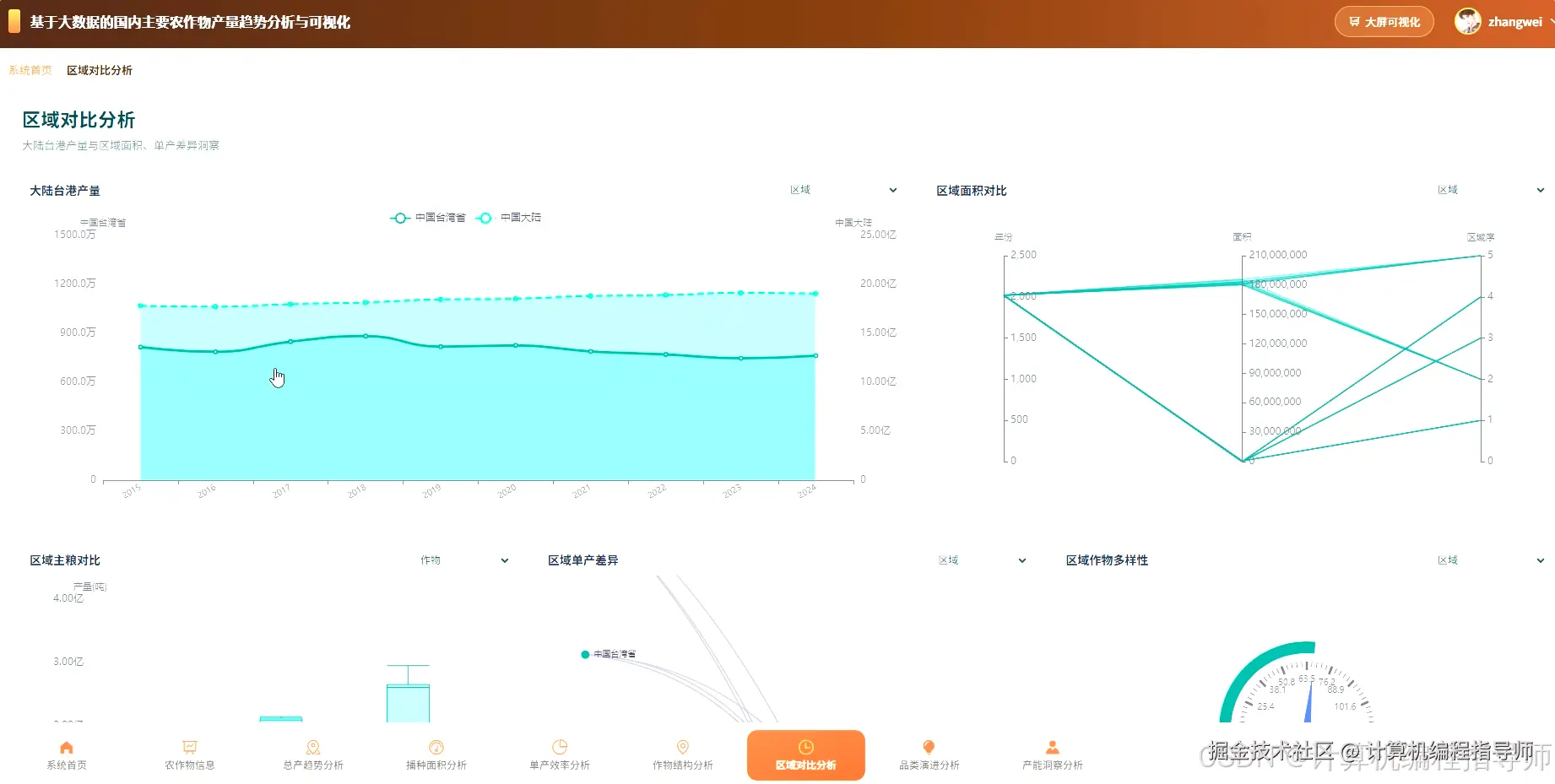Select the active 区域对比分析 tab
The height and width of the screenshot is (784, 1555).
[806, 755]
